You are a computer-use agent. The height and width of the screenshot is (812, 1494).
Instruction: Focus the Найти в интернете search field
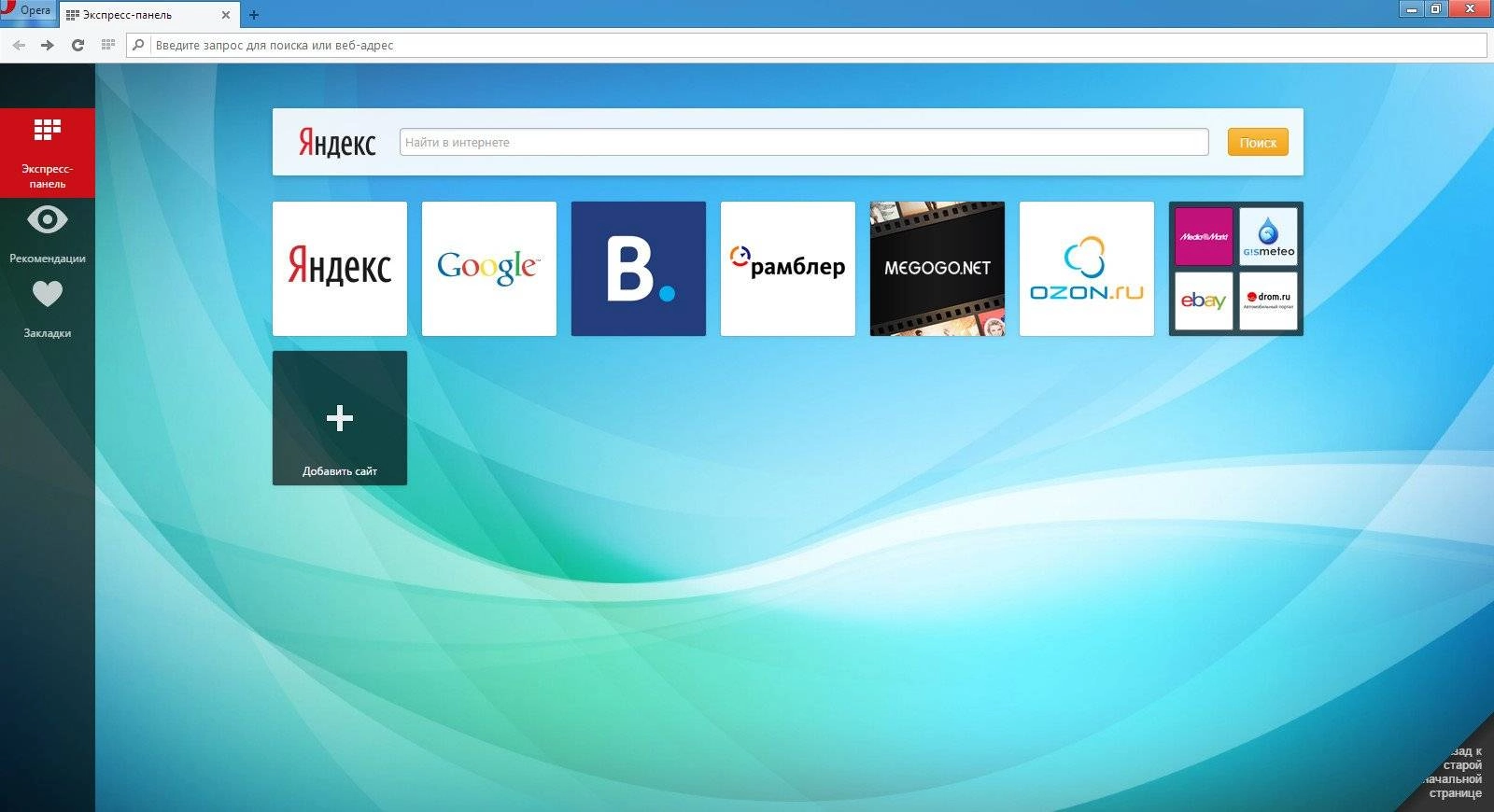804,142
